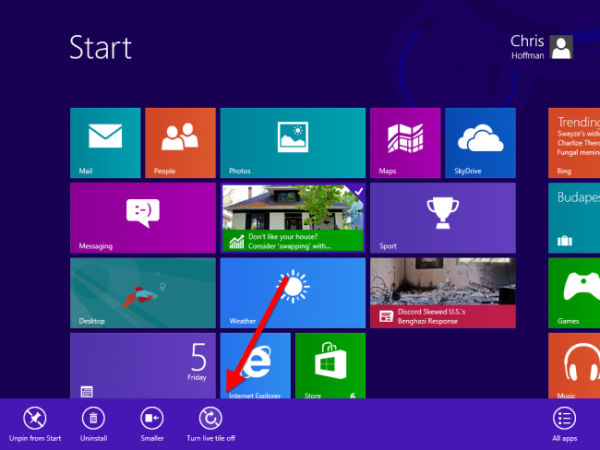Open the Sport tile with trophy

click(443, 218)
